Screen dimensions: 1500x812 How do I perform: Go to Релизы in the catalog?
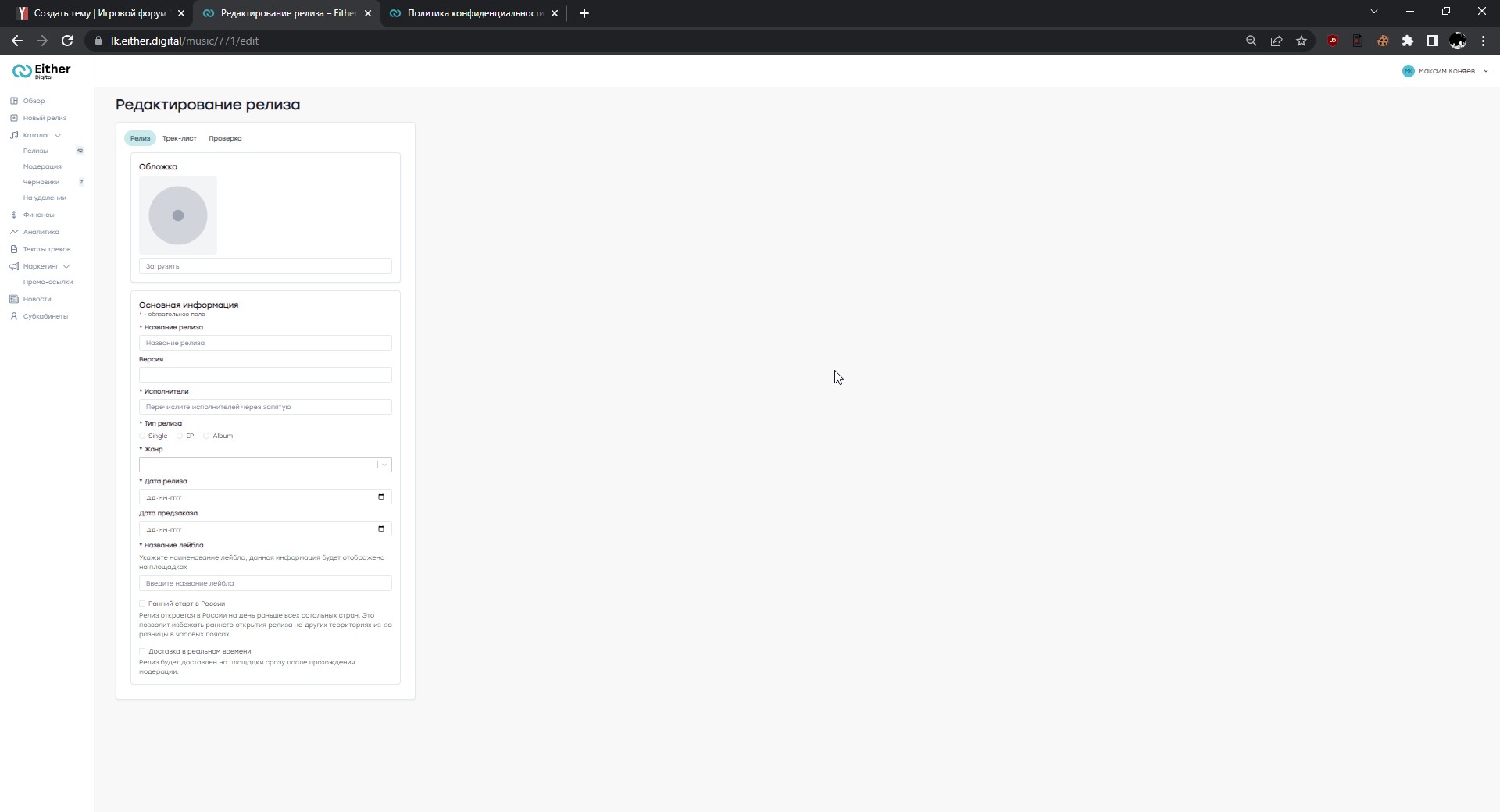tap(35, 151)
